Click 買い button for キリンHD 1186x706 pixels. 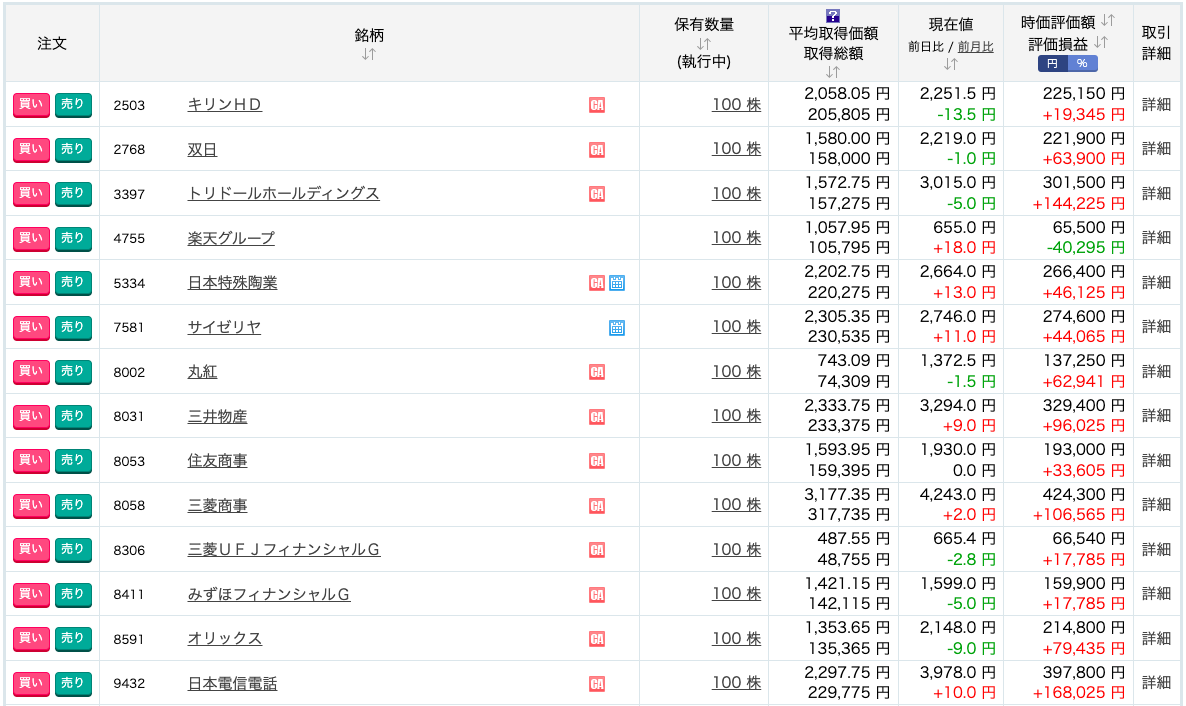31,105
